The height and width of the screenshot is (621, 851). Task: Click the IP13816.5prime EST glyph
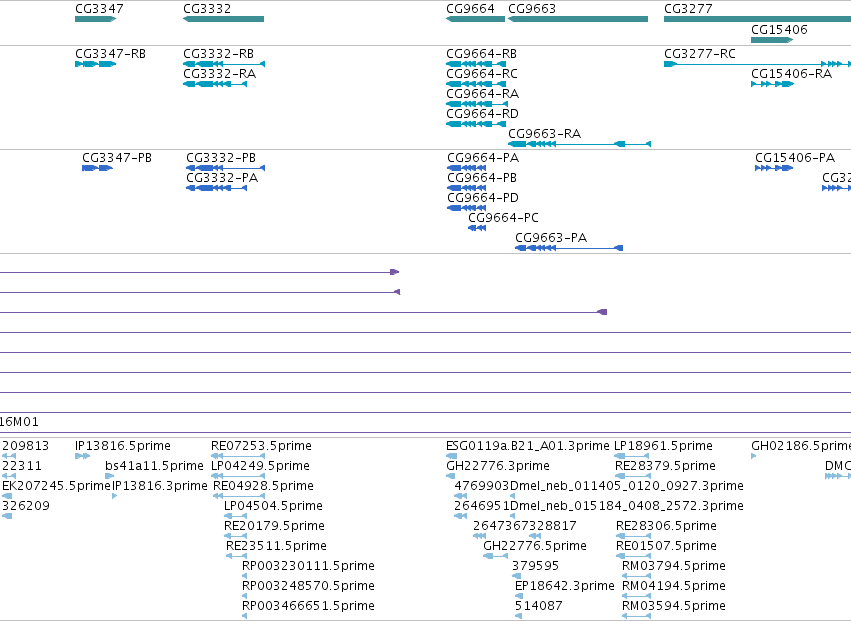[82, 456]
